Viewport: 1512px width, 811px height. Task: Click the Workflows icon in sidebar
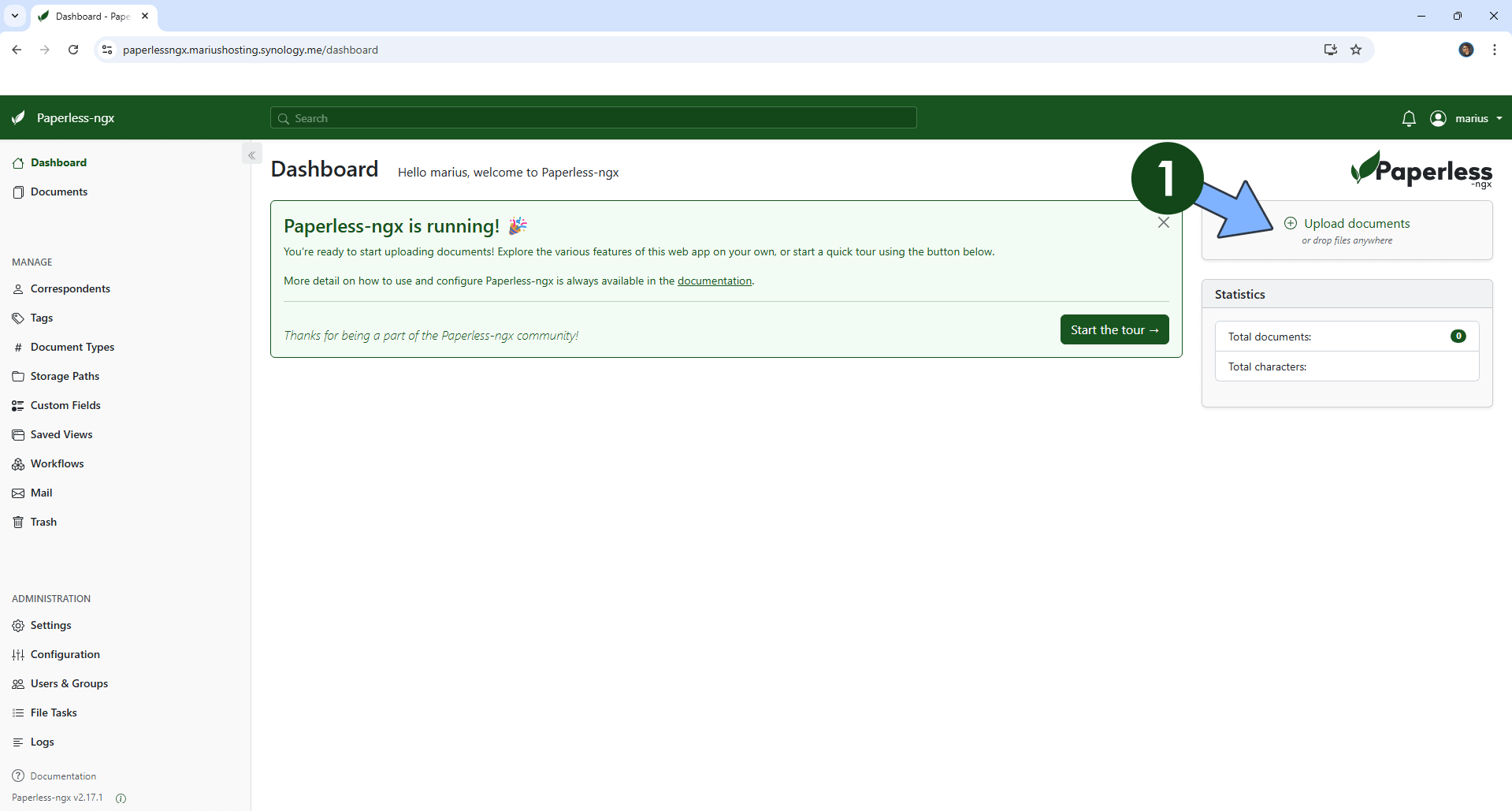click(18, 464)
